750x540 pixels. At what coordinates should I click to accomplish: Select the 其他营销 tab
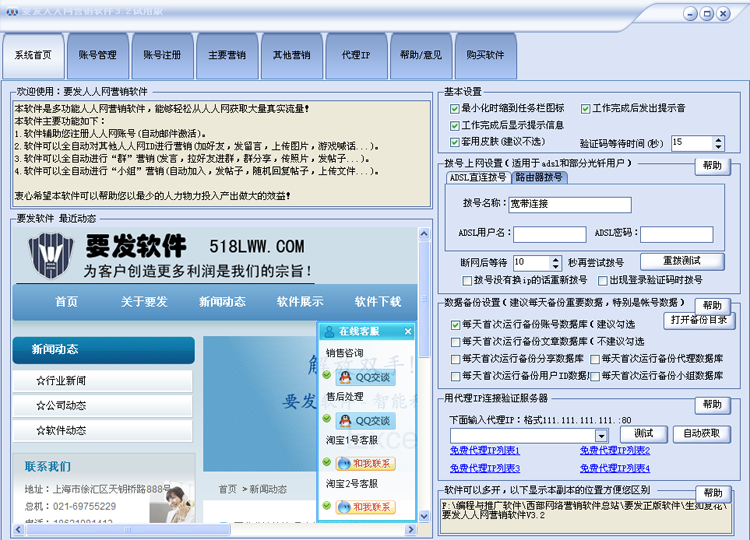pyautogui.click(x=292, y=55)
